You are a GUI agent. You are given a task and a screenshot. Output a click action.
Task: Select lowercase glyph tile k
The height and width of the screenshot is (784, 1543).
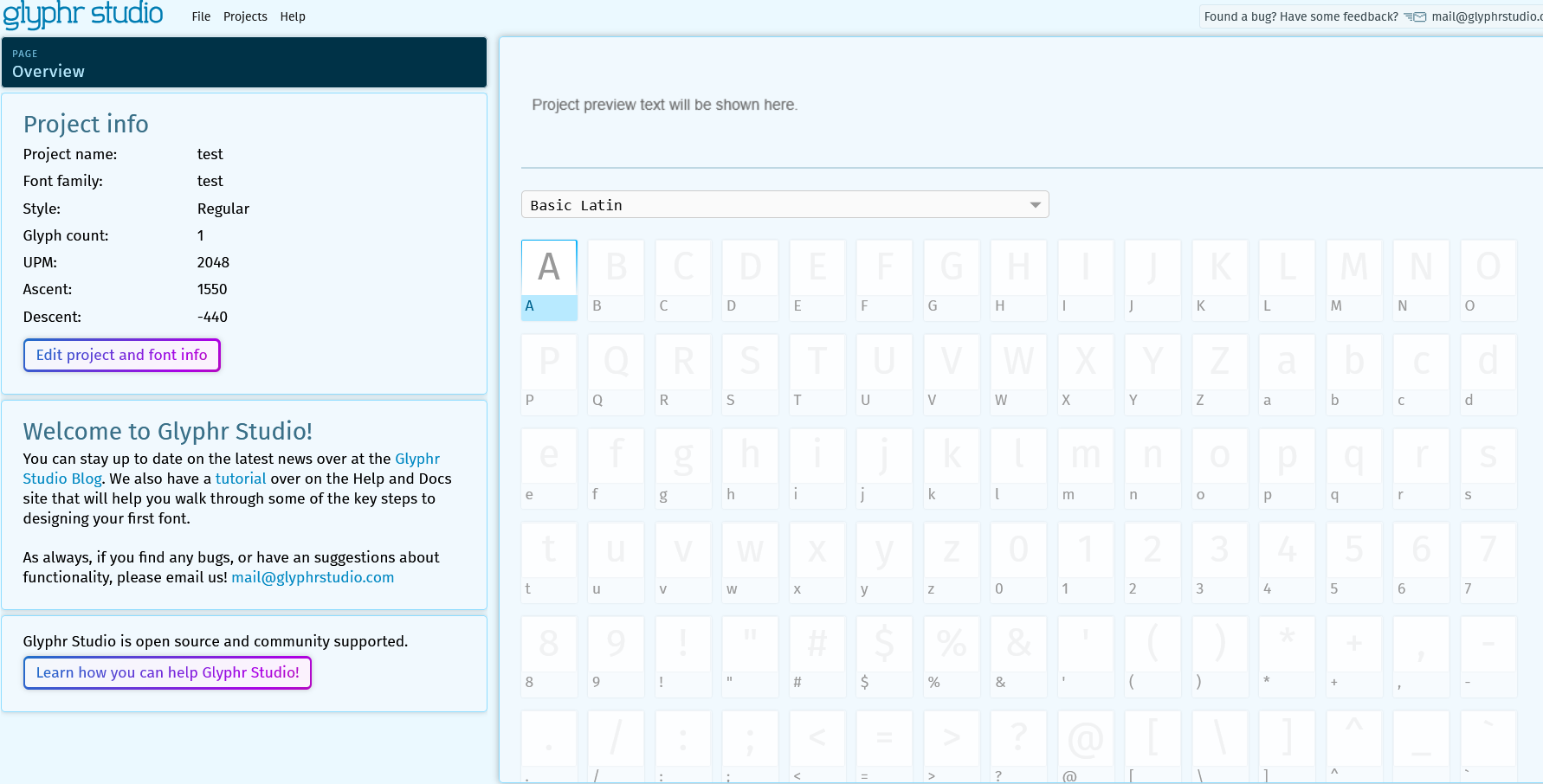pos(952,469)
